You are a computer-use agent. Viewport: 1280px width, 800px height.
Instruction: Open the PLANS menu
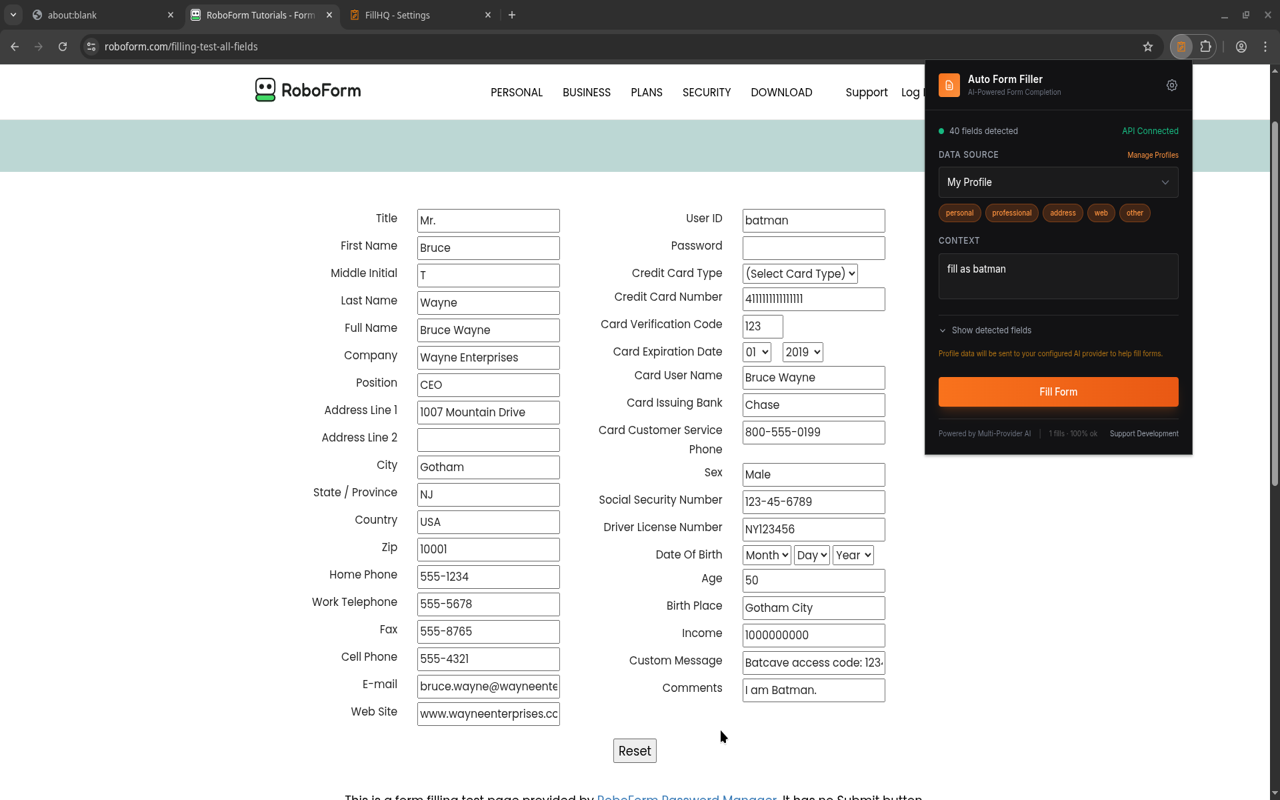(646, 92)
